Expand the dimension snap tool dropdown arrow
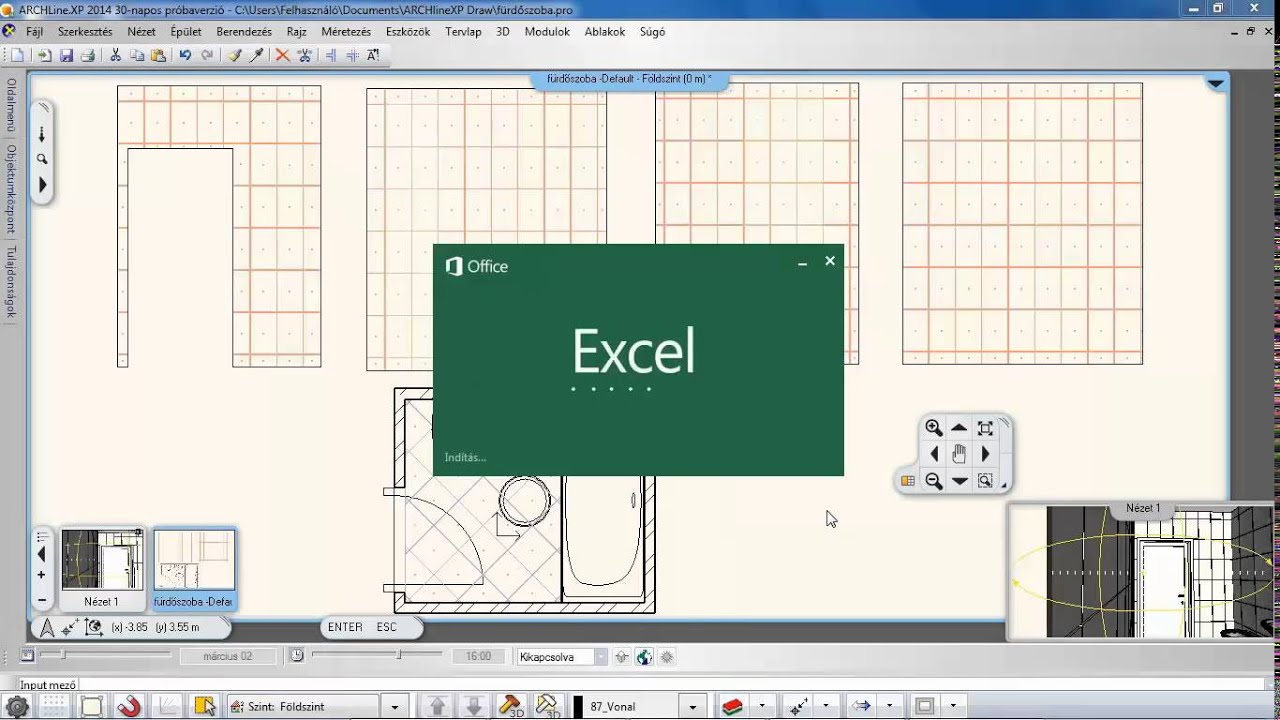 point(825,706)
